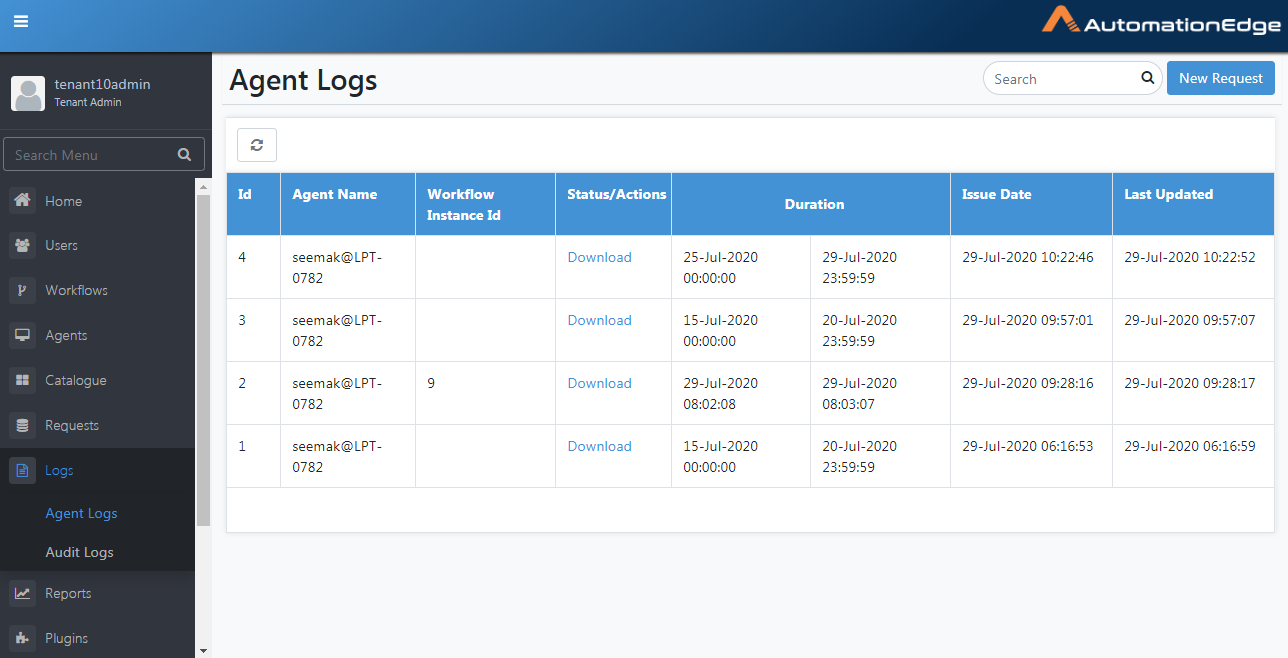Collapse the Logs menu section
This screenshot has height=658, width=1288.
tap(98, 470)
